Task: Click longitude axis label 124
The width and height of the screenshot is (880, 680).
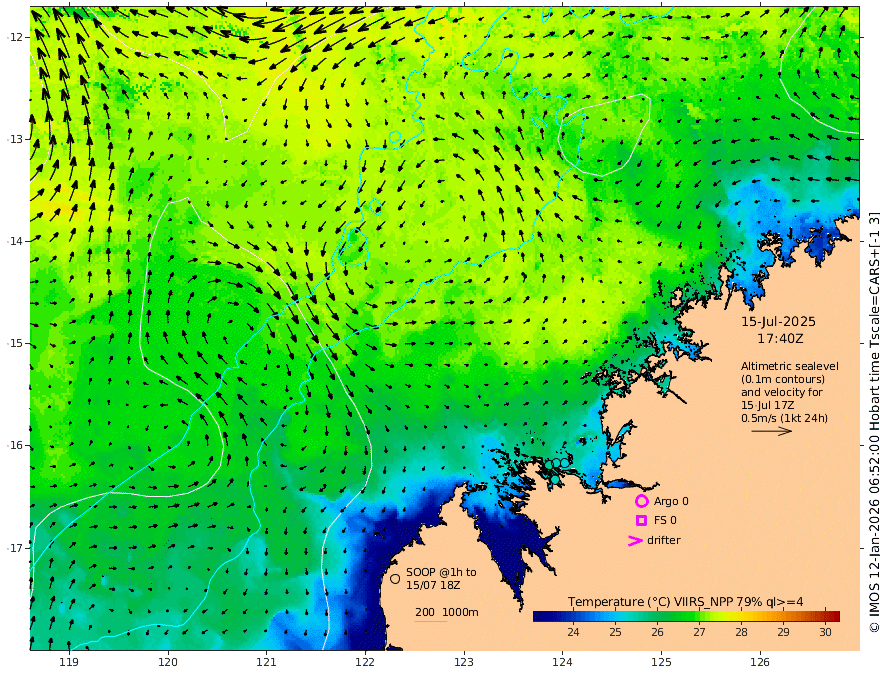Action: pos(562,662)
